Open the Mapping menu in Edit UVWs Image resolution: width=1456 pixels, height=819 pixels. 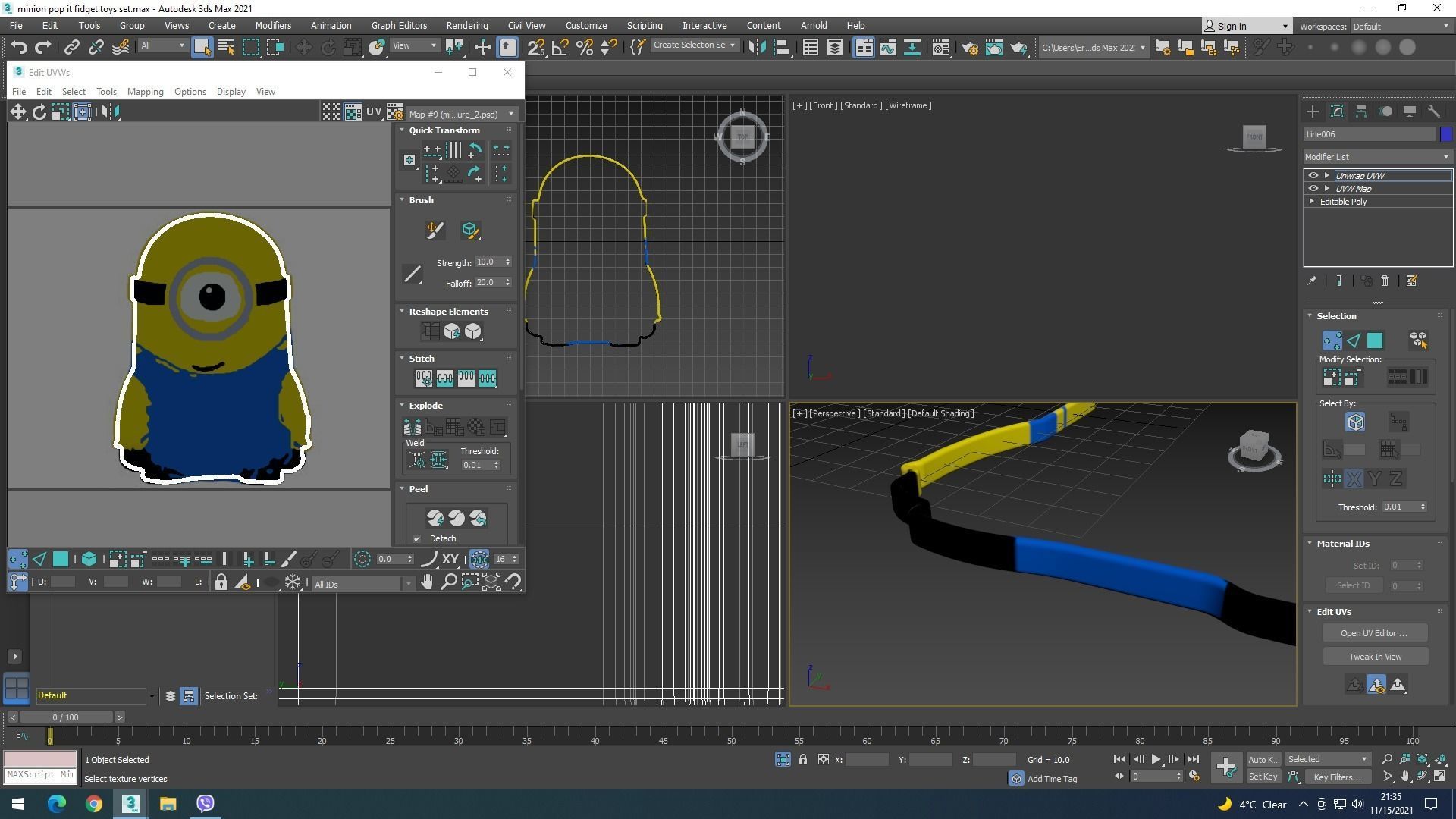coord(145,92)
